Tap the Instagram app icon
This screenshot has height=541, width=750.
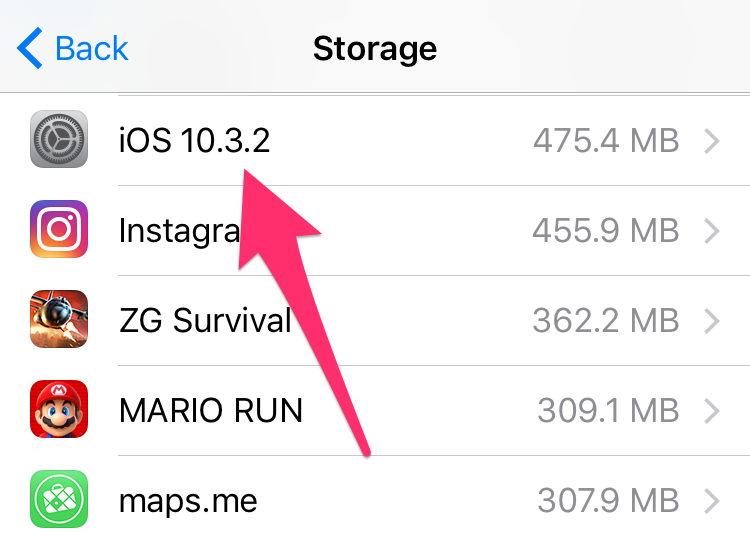59,230
